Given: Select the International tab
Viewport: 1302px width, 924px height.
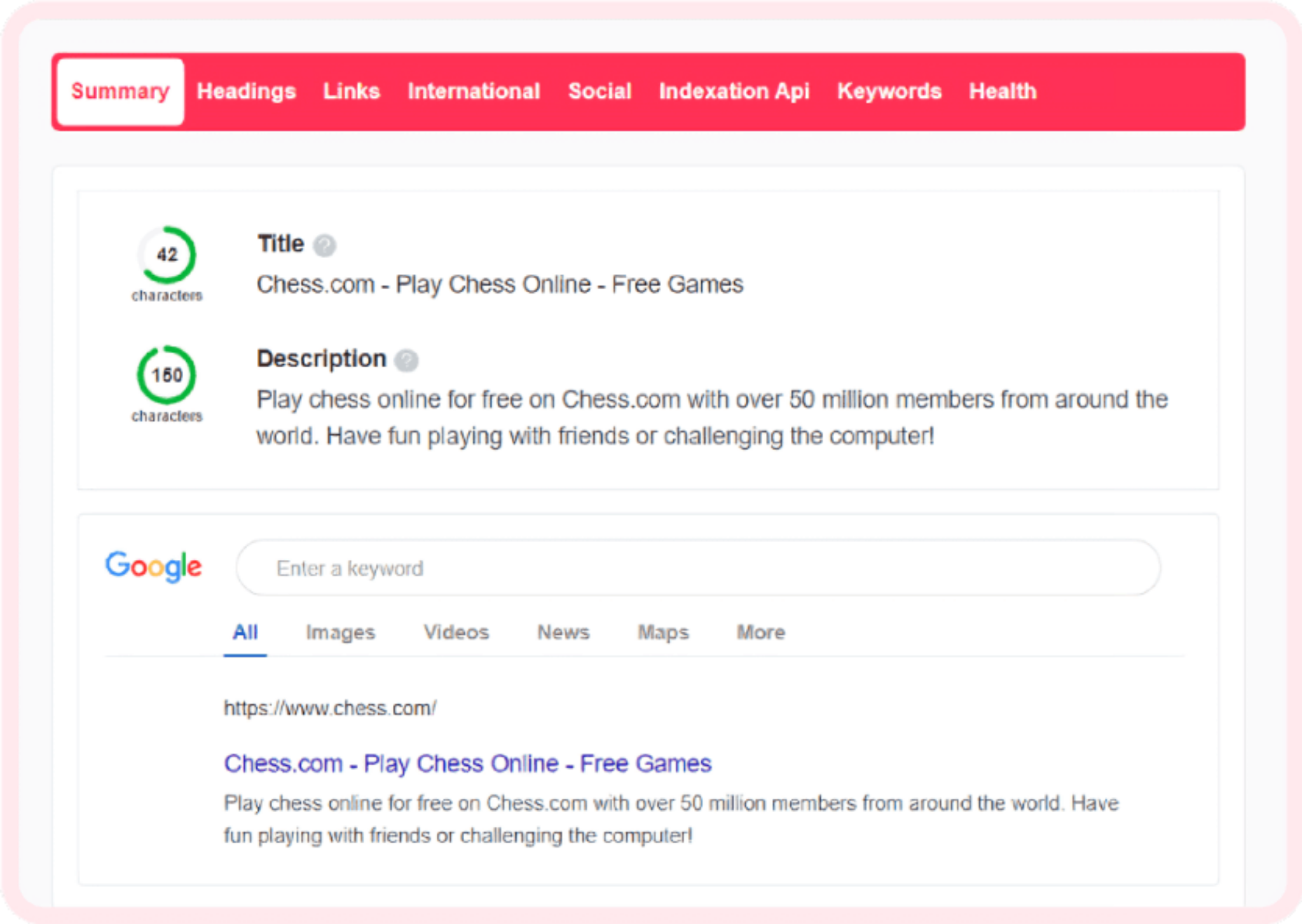Looking at the screenshot, I should click(x=474, y=92).
